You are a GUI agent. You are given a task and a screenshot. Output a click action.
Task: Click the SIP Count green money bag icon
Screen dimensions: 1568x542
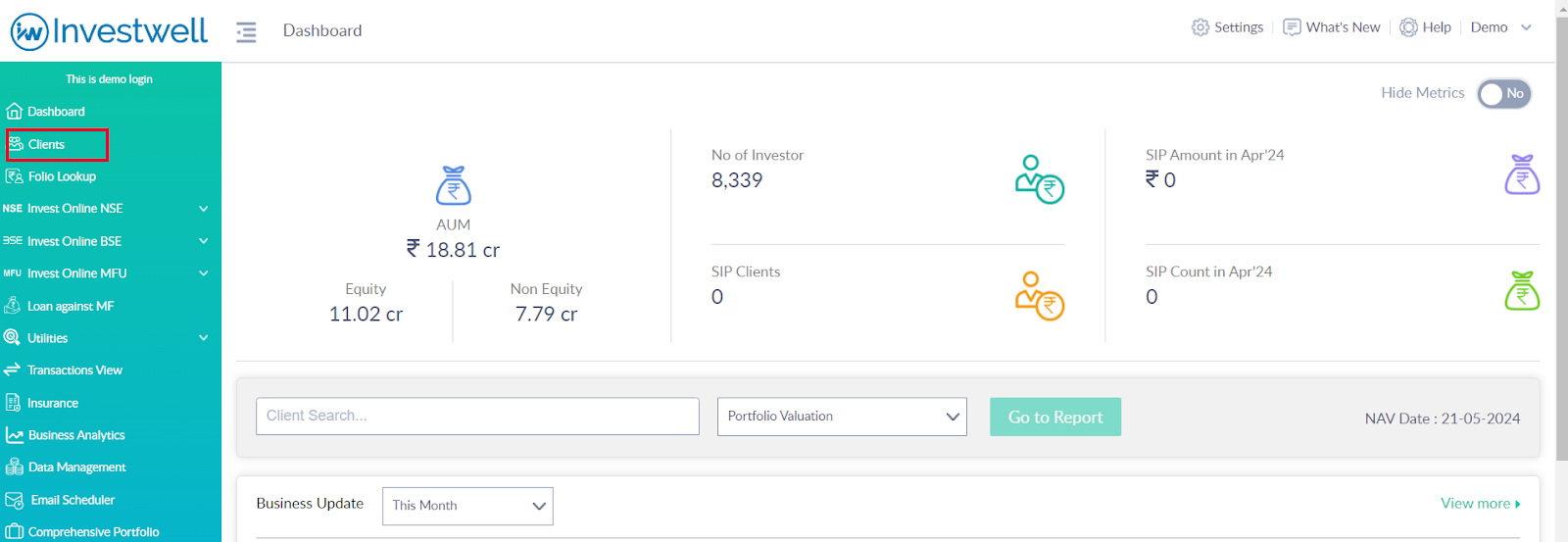coord(1522,291)
